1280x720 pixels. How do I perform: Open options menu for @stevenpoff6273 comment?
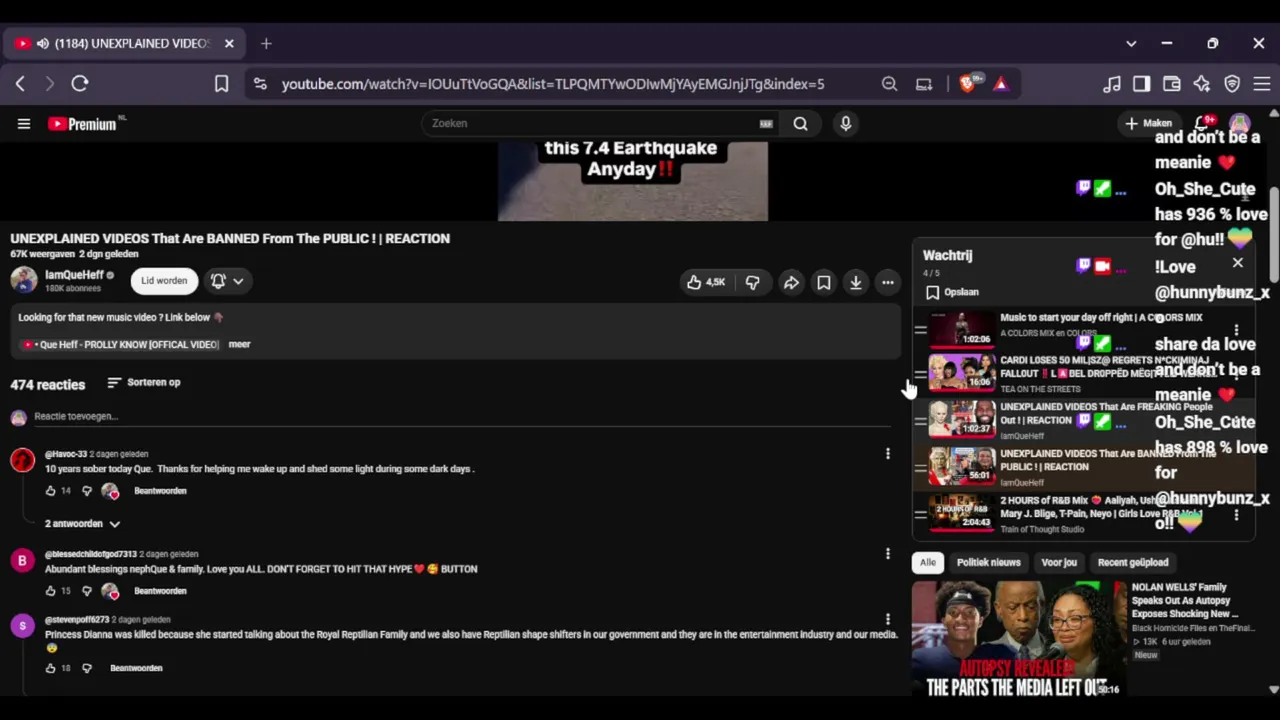pyautogui.click(x=887, y=620)
